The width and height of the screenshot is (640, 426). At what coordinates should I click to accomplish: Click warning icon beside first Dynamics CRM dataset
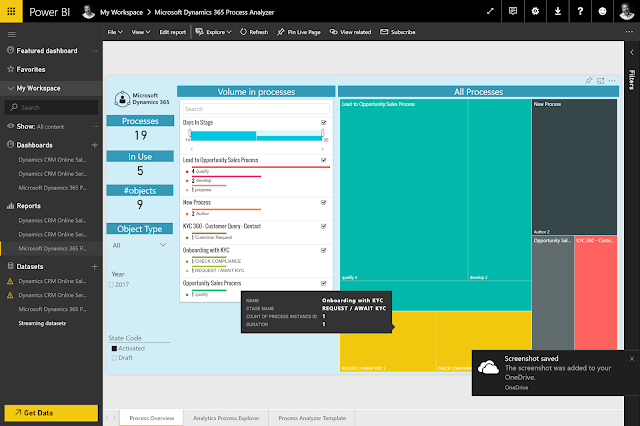click(10, 281)
